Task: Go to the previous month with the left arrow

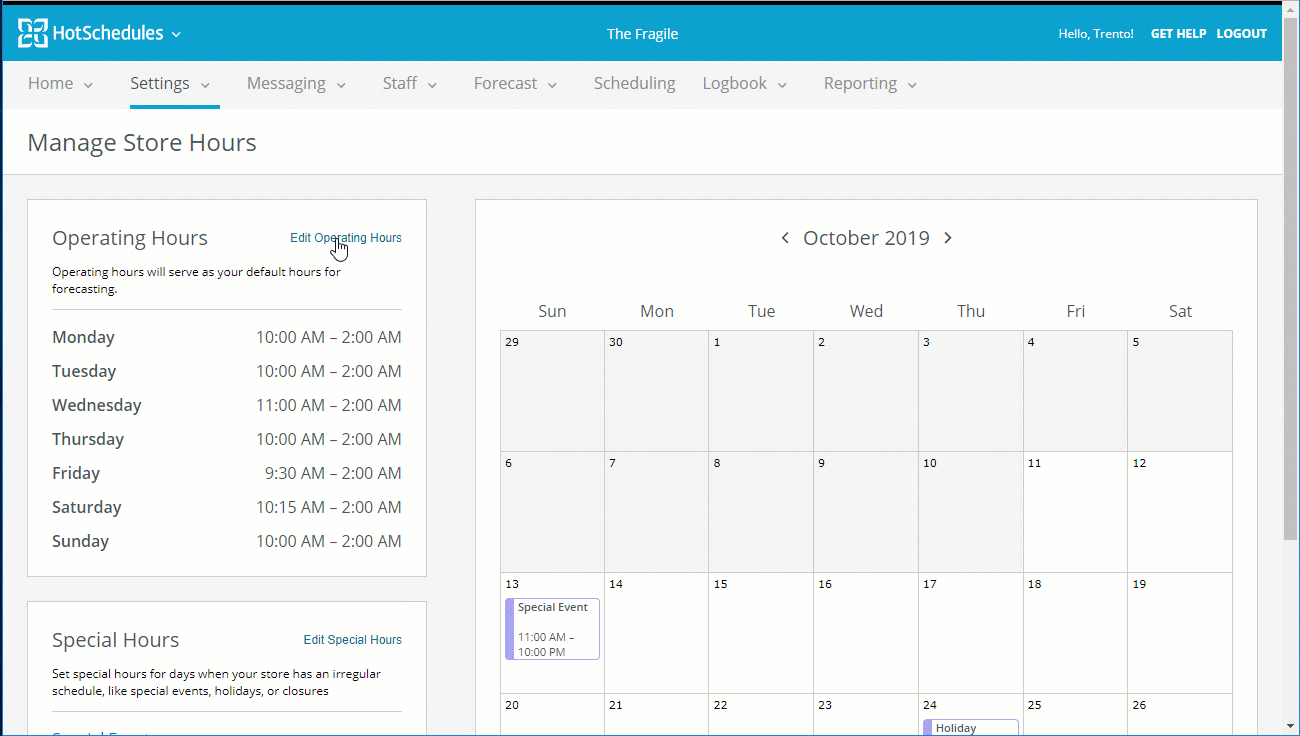Action: pyautogui.click(x=786, y=238)
